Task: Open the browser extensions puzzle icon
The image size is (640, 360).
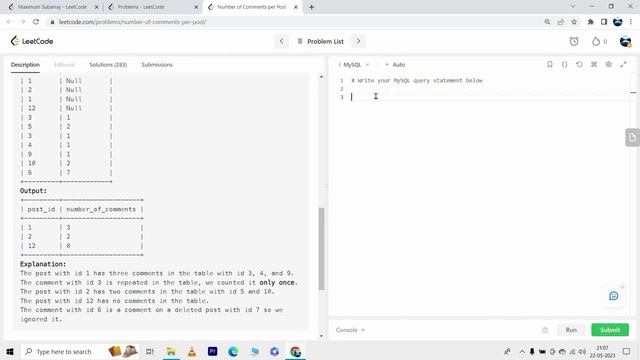Action: (591, 22)
